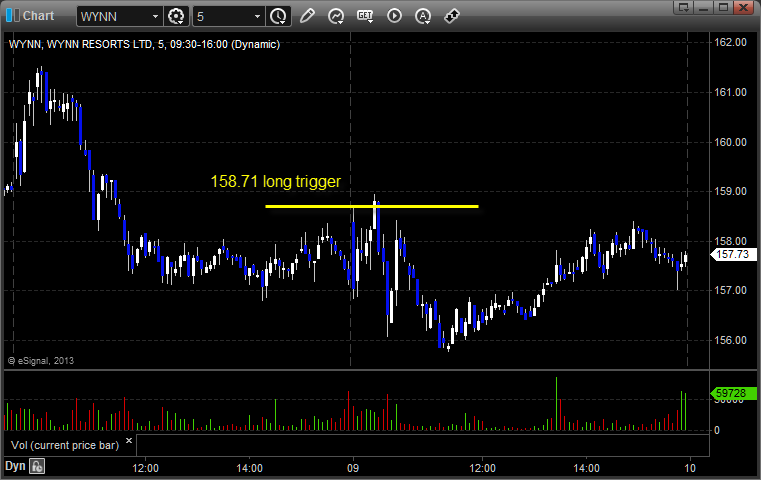Click the Chart window link icon

coord(12,16)
